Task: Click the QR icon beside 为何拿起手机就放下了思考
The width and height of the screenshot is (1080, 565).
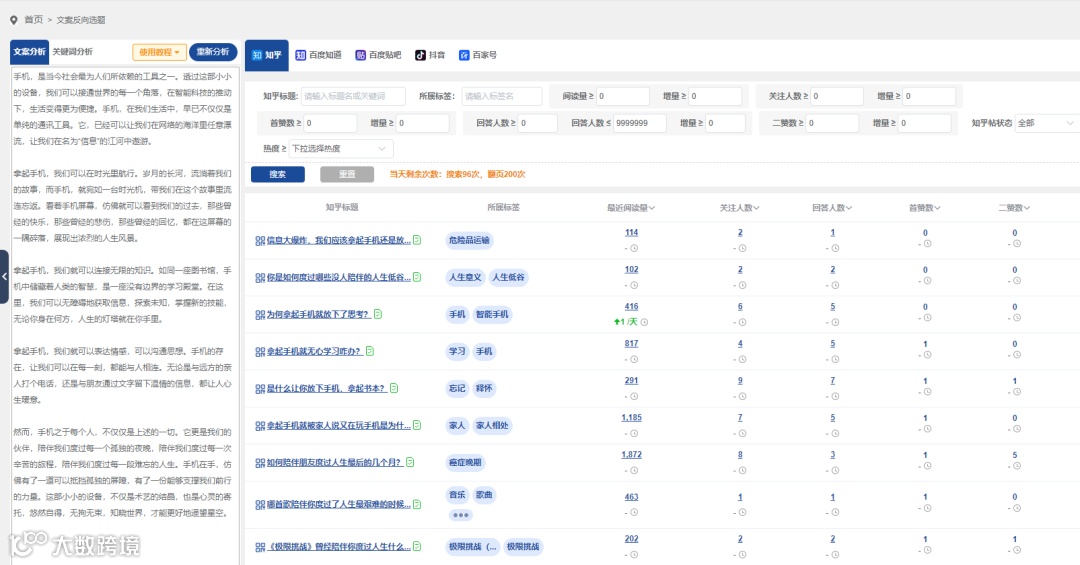Action: [260, 315]
